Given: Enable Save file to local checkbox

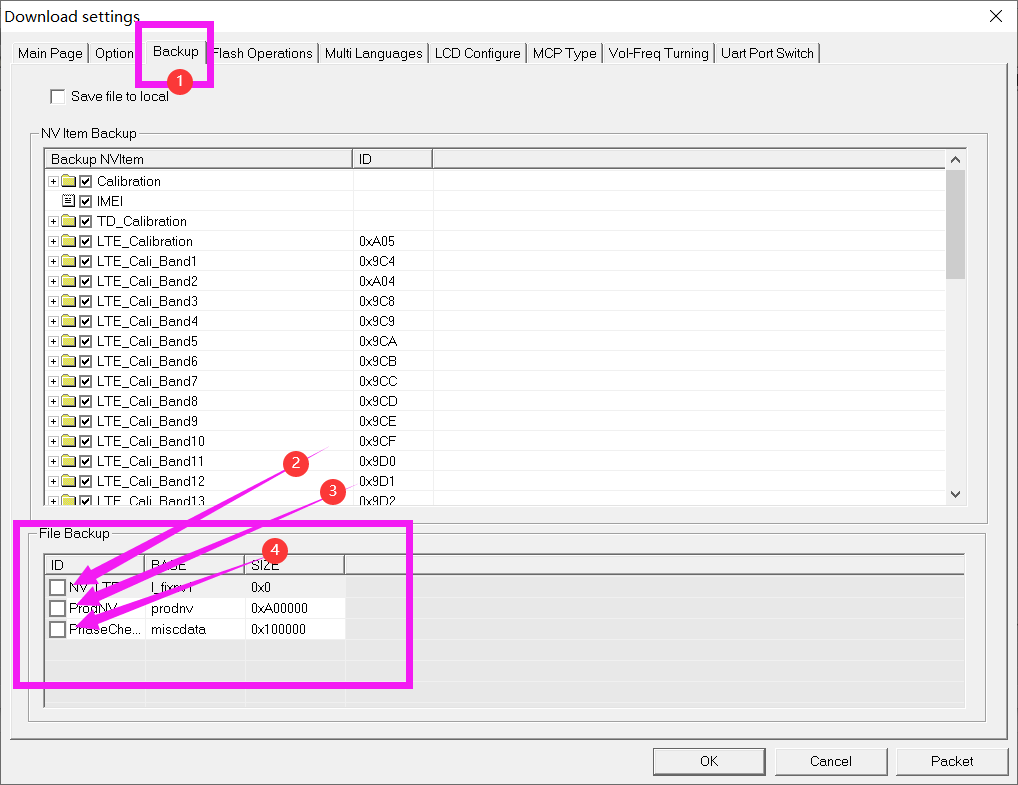Looking at the screenshot, I should 57,97.
